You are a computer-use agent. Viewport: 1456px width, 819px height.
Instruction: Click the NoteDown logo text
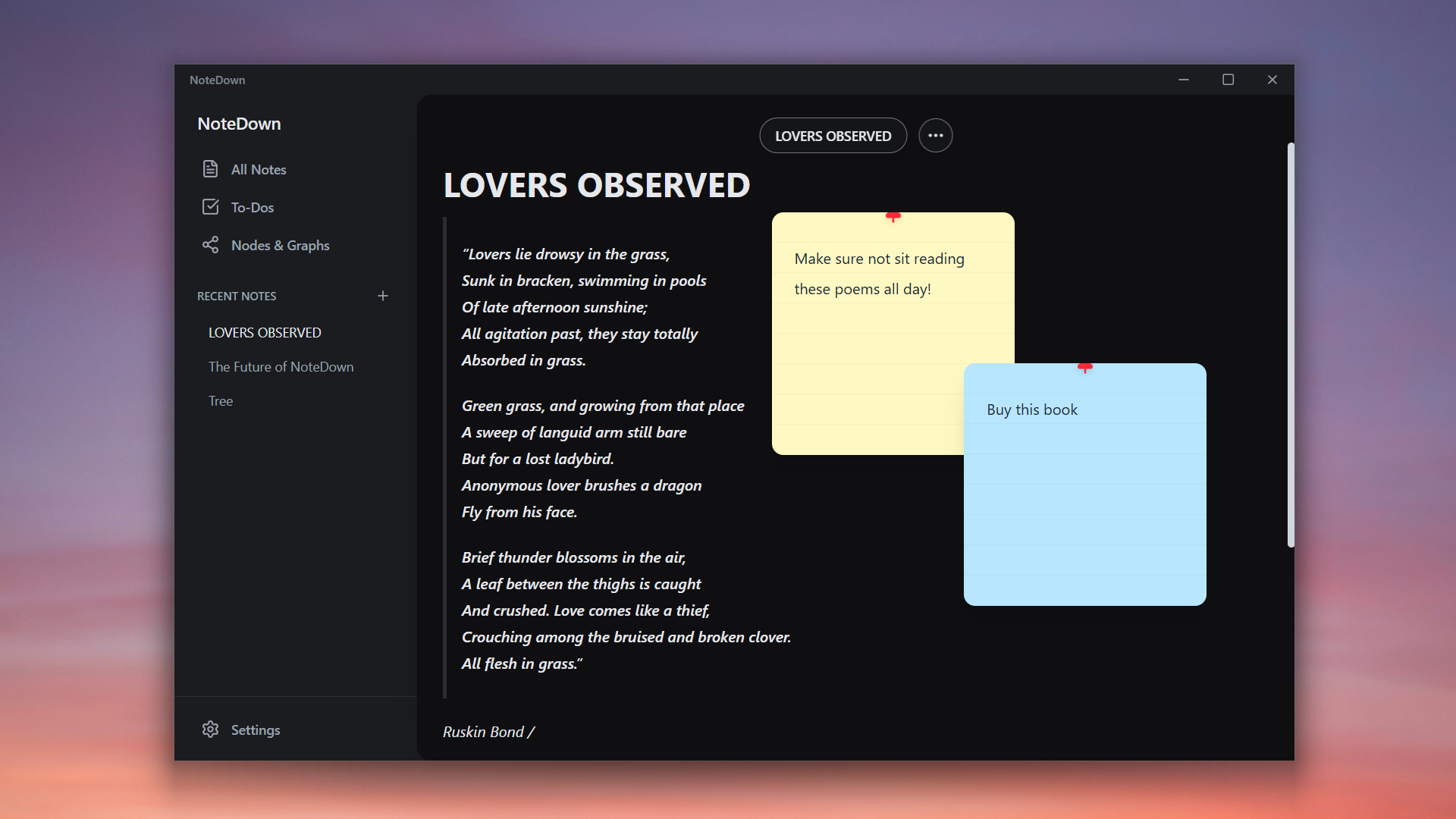coord(238,123)
